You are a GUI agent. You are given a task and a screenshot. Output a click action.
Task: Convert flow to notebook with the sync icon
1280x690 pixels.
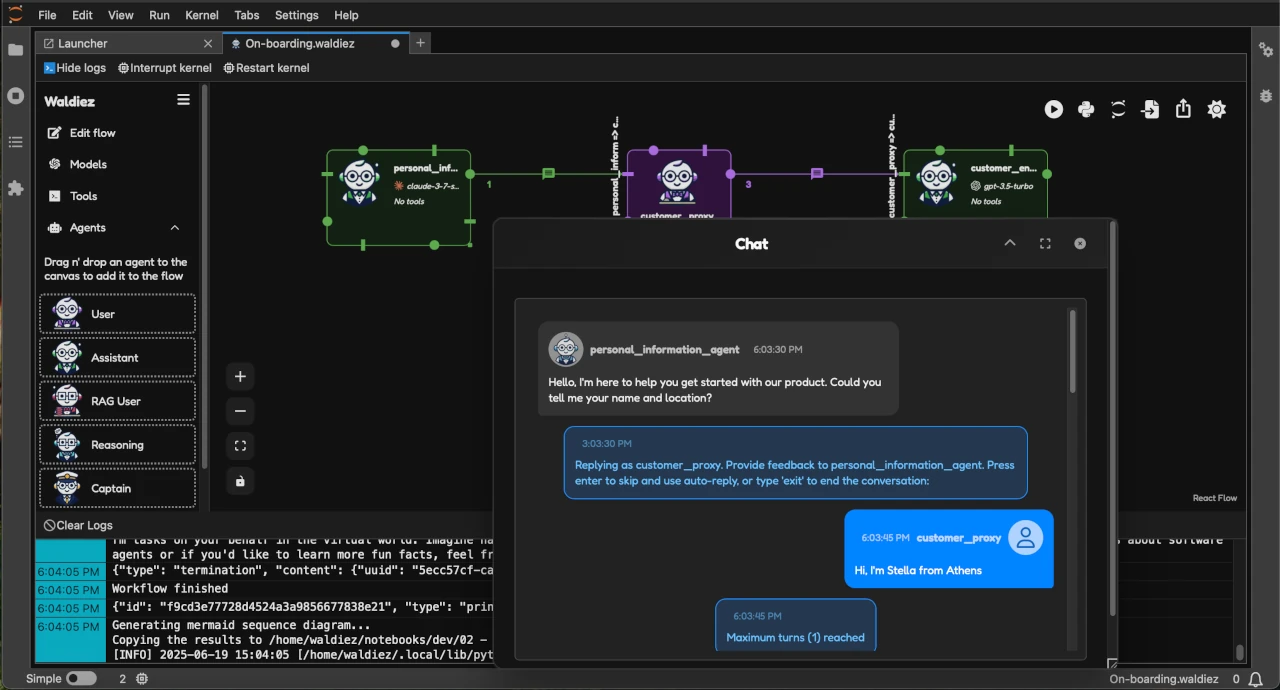[x=1118, y=109]
